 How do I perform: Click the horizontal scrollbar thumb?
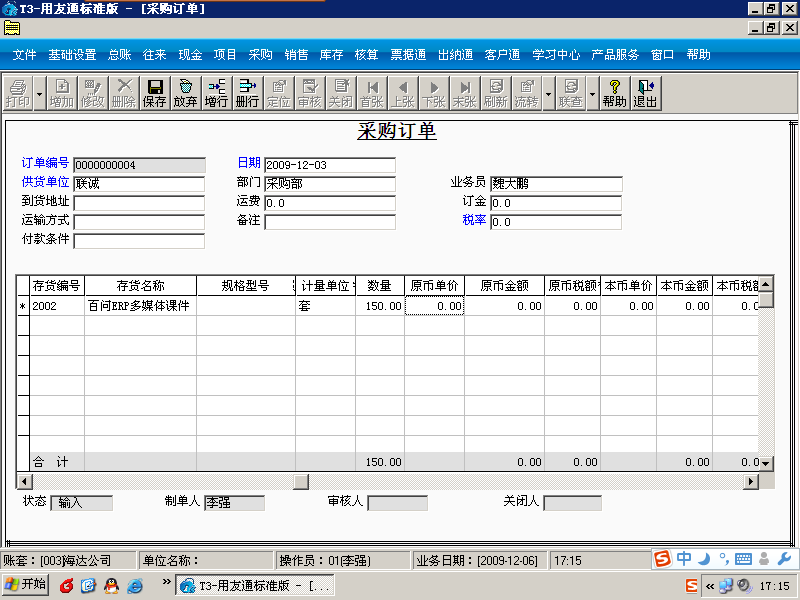point(301,481)
